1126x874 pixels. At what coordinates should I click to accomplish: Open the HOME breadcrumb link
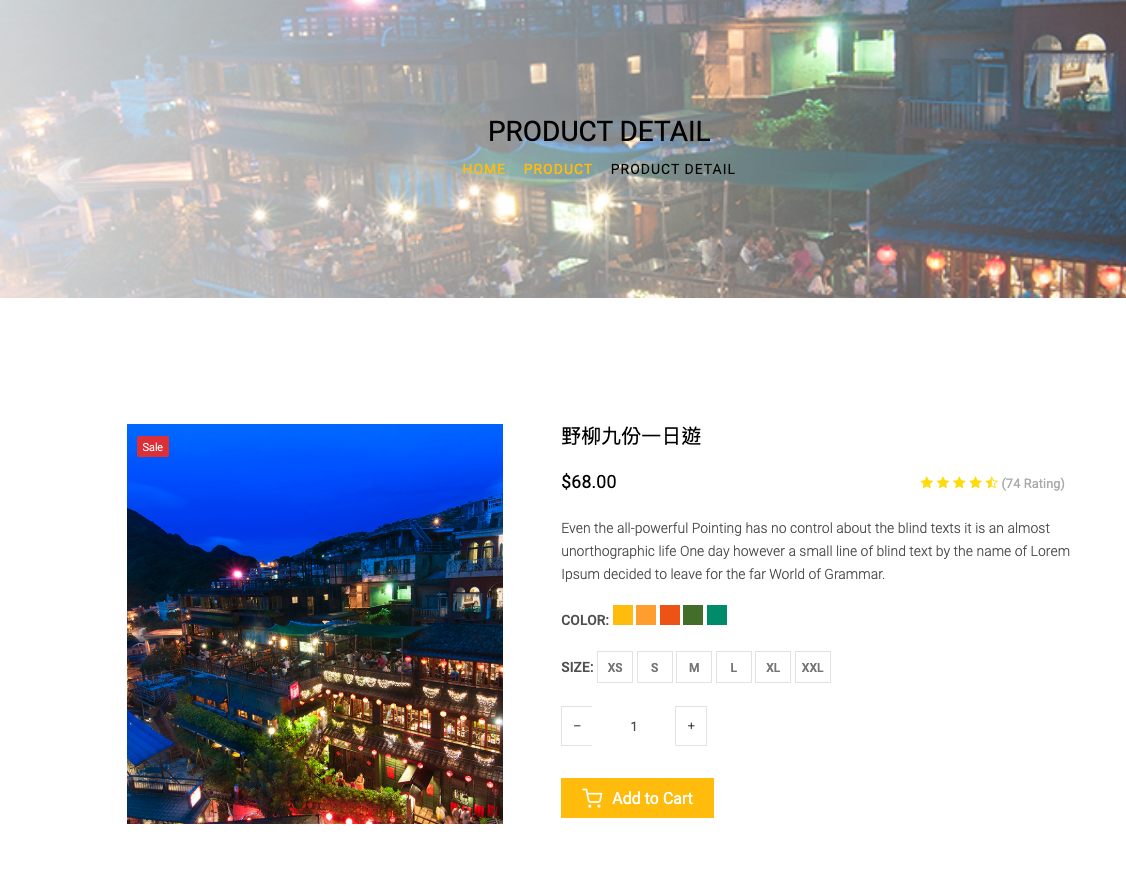[x=484, y=169]
